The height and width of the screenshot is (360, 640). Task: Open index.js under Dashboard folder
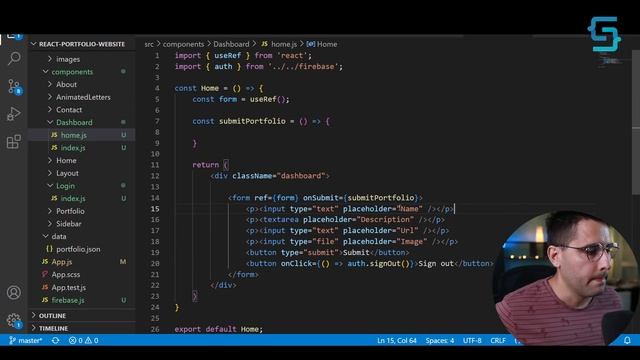pos(73,148)
